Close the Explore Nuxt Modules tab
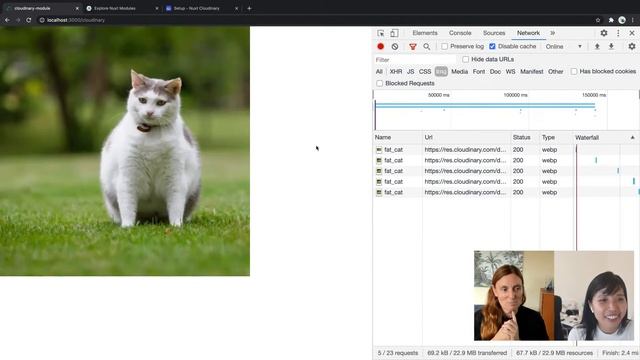This screenshot has width=640, height=360. (157, 8)
